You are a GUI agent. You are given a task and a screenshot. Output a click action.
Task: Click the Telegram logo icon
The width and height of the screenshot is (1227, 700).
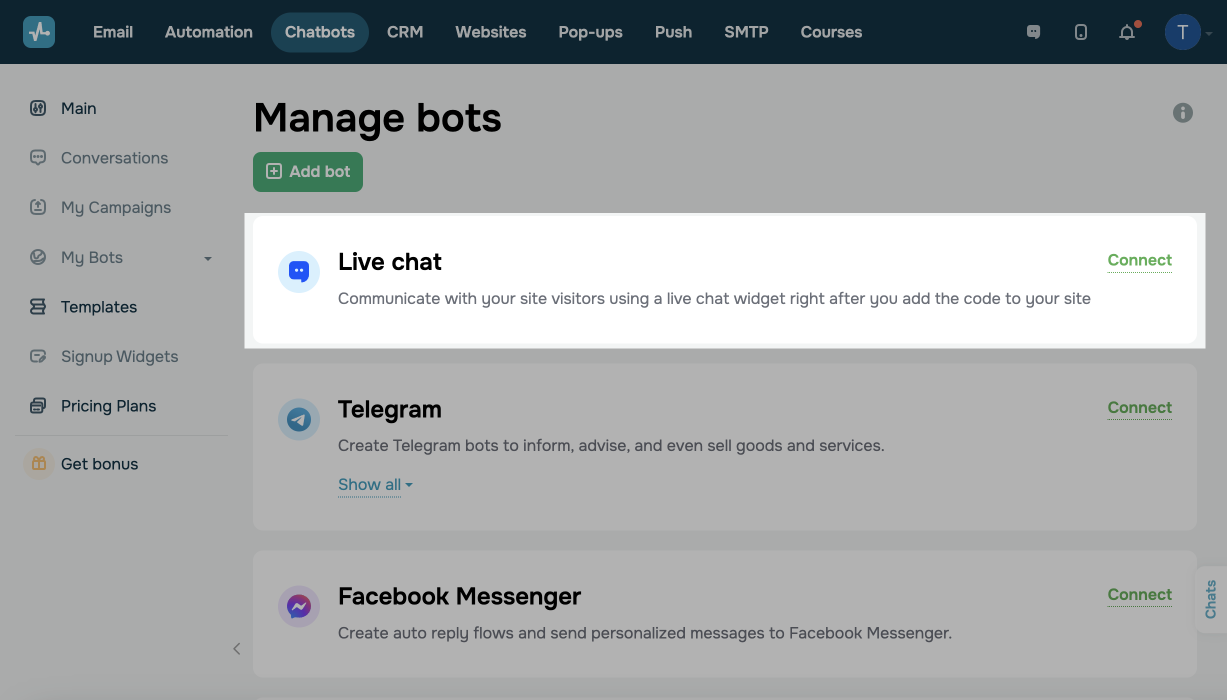(x=298, y=420)
